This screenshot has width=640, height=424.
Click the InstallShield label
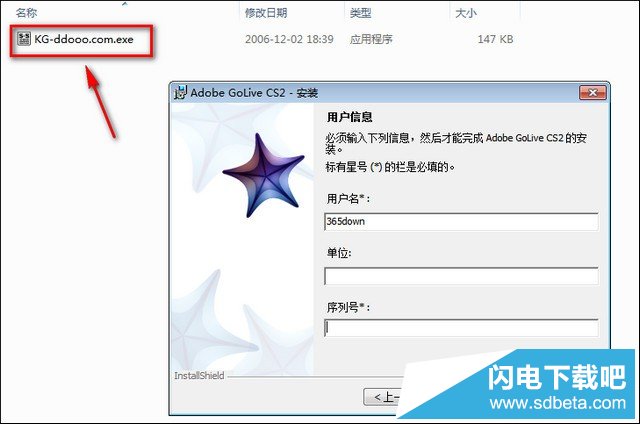(199, 376)
